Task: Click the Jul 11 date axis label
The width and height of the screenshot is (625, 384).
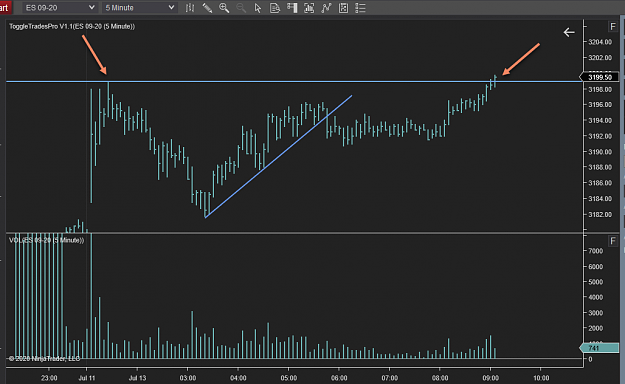Action: (87, 378)
